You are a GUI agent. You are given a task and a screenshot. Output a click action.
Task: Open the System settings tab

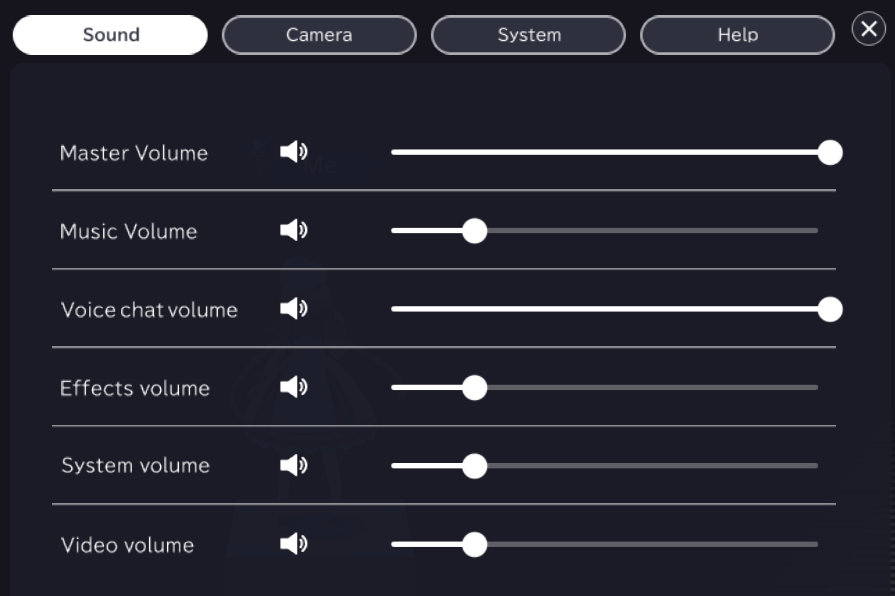[x=528, y=35]
